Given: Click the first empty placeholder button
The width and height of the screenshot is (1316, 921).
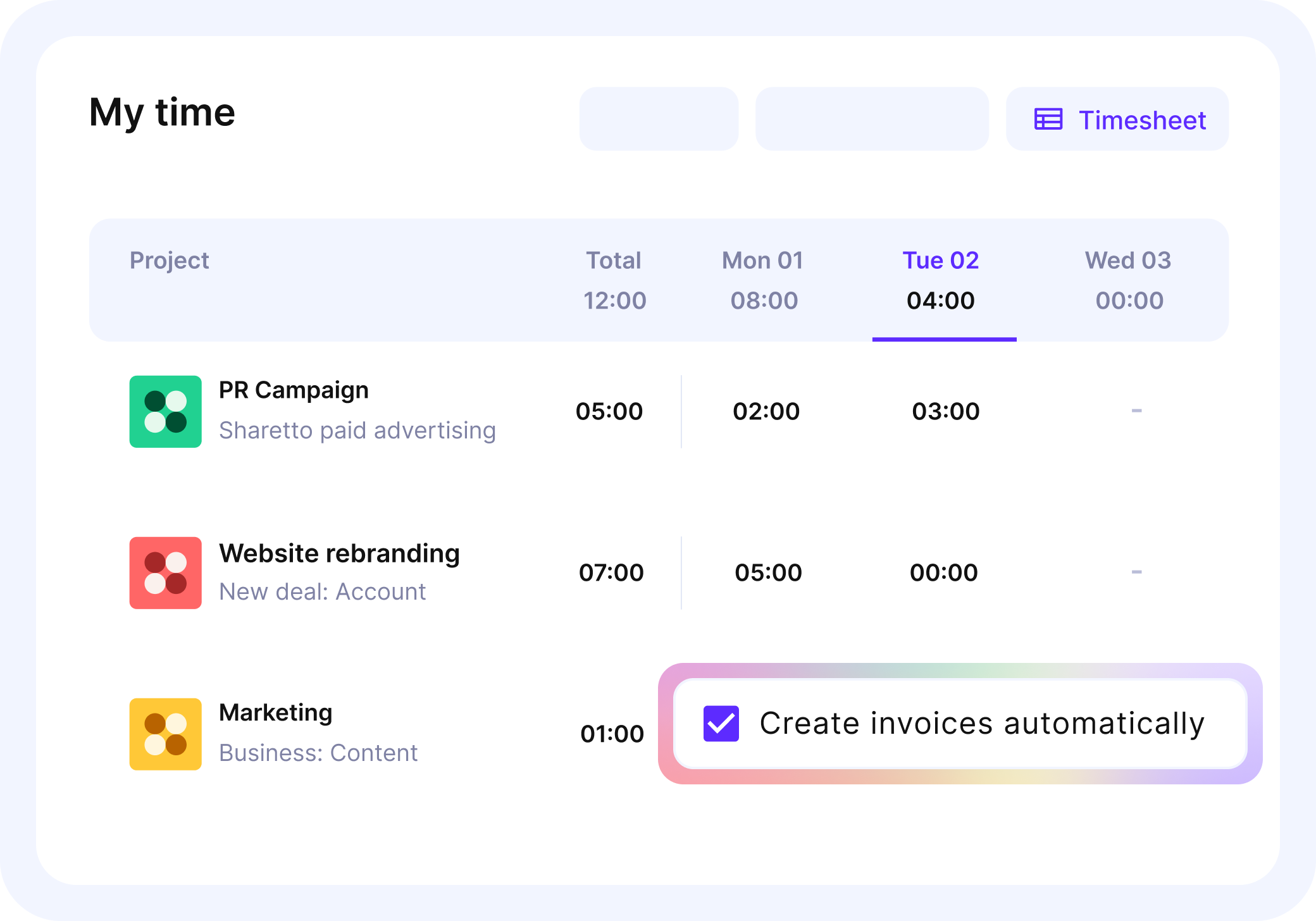Looking at the screenshot, I should point(659,120).
